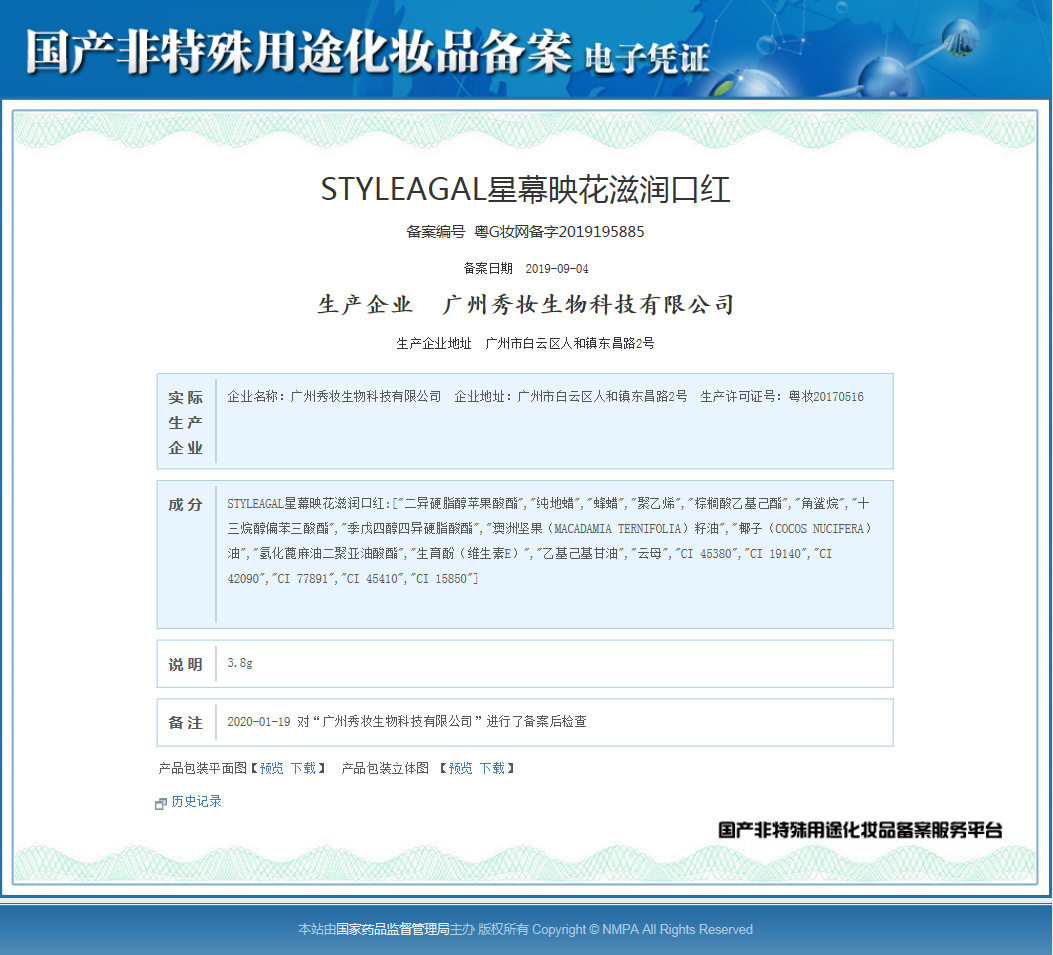Image resolution: width=1053 pixels, height=955 pixels.
Task: Preview the 产品包装平面图 image
Action: 271,768
